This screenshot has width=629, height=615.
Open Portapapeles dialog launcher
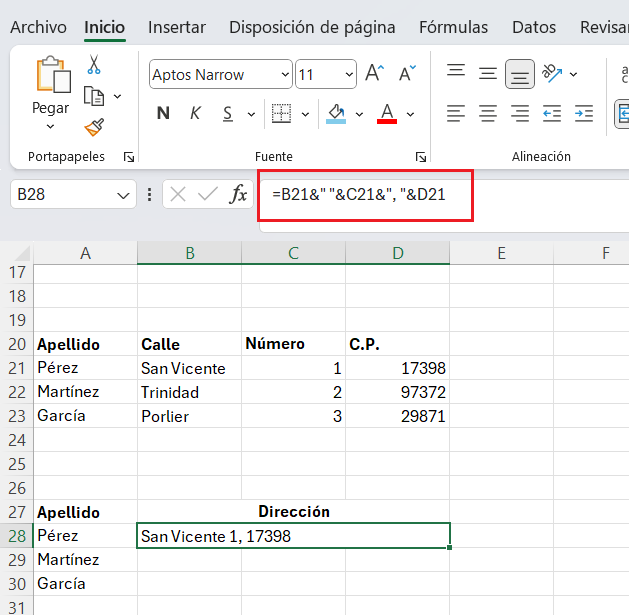pos(129,157)
